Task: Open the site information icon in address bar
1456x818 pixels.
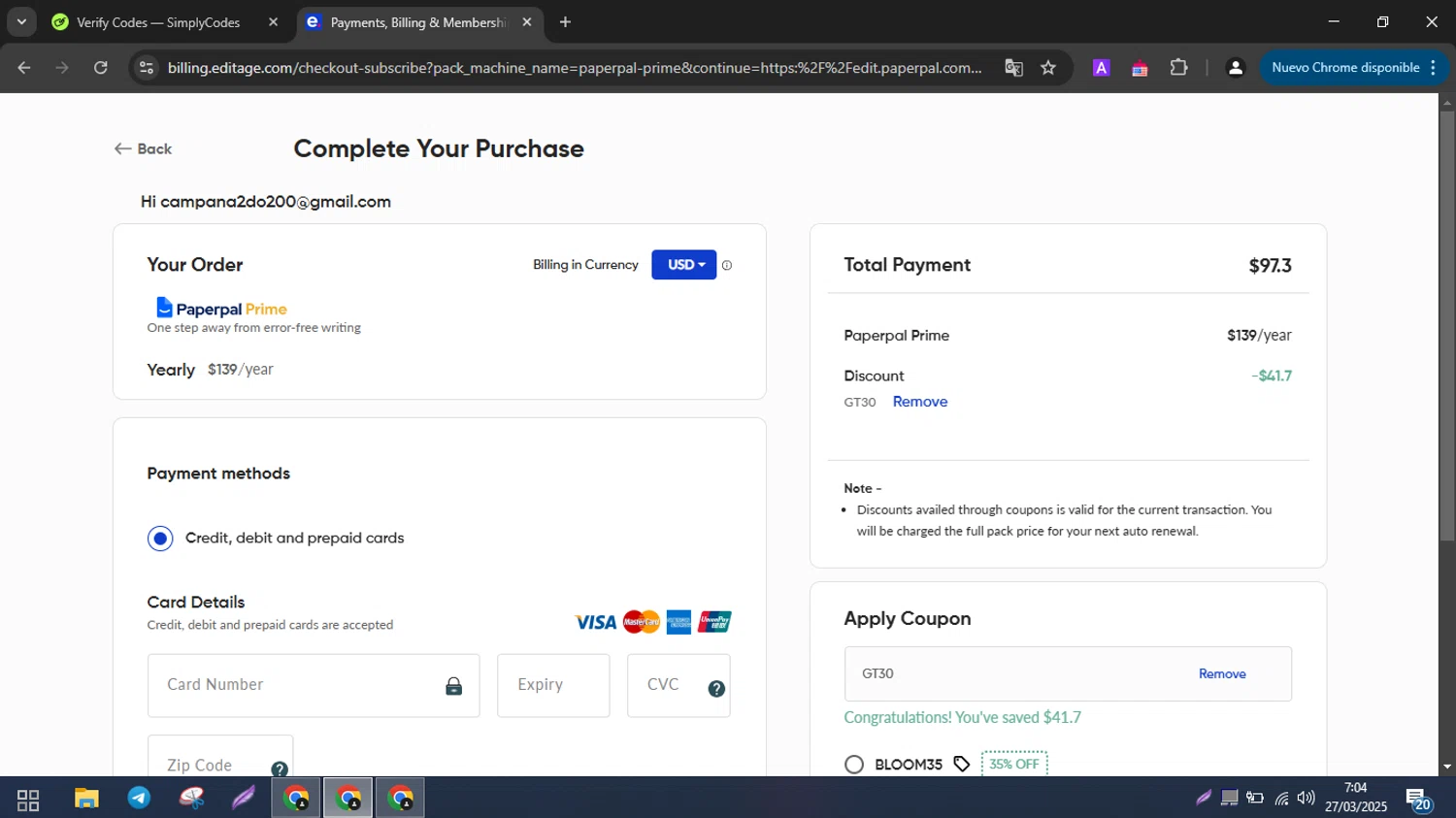Action: click(147, 68)
